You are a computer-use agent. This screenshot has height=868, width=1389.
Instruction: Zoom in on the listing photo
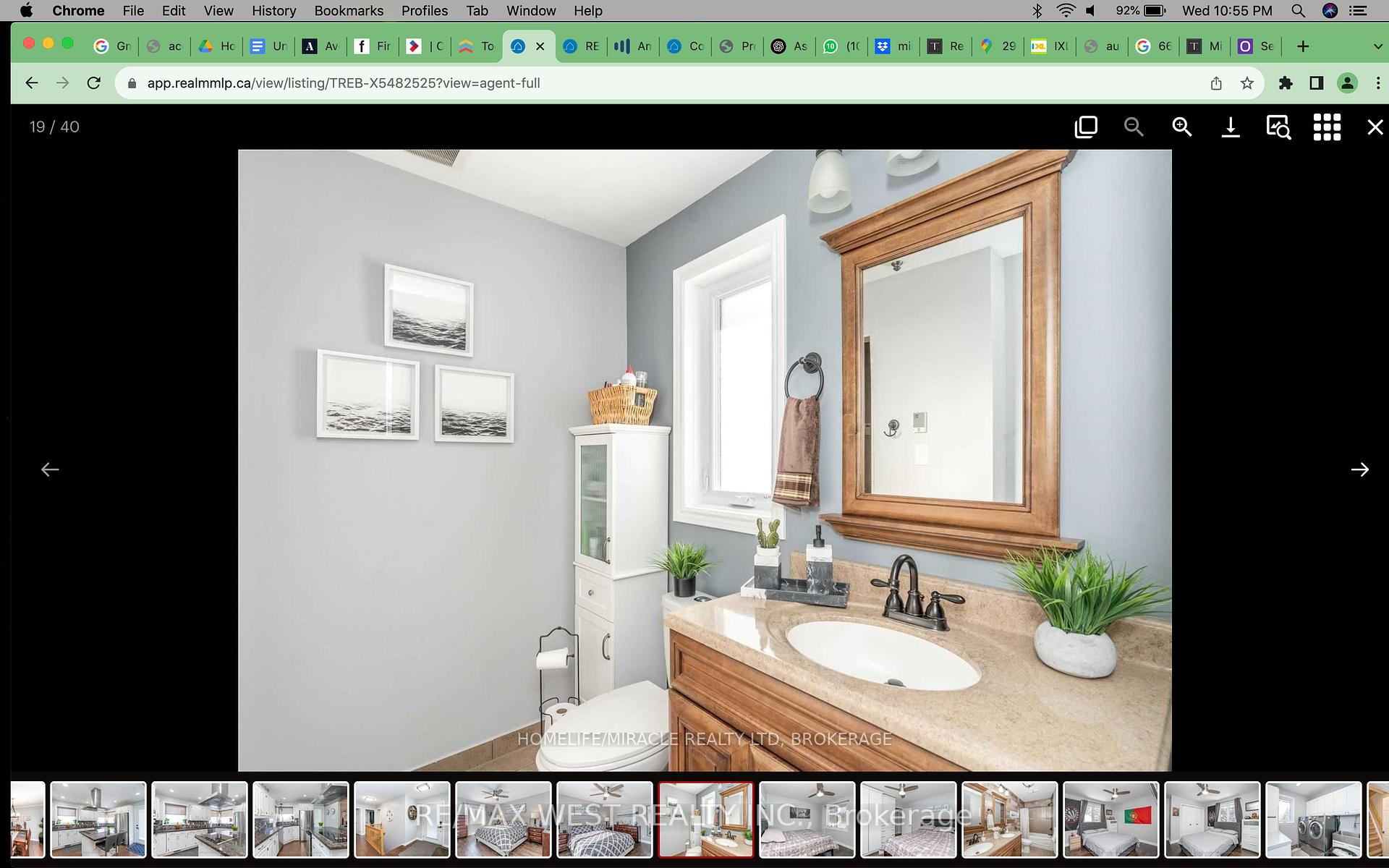click(x=1182, y=127)
